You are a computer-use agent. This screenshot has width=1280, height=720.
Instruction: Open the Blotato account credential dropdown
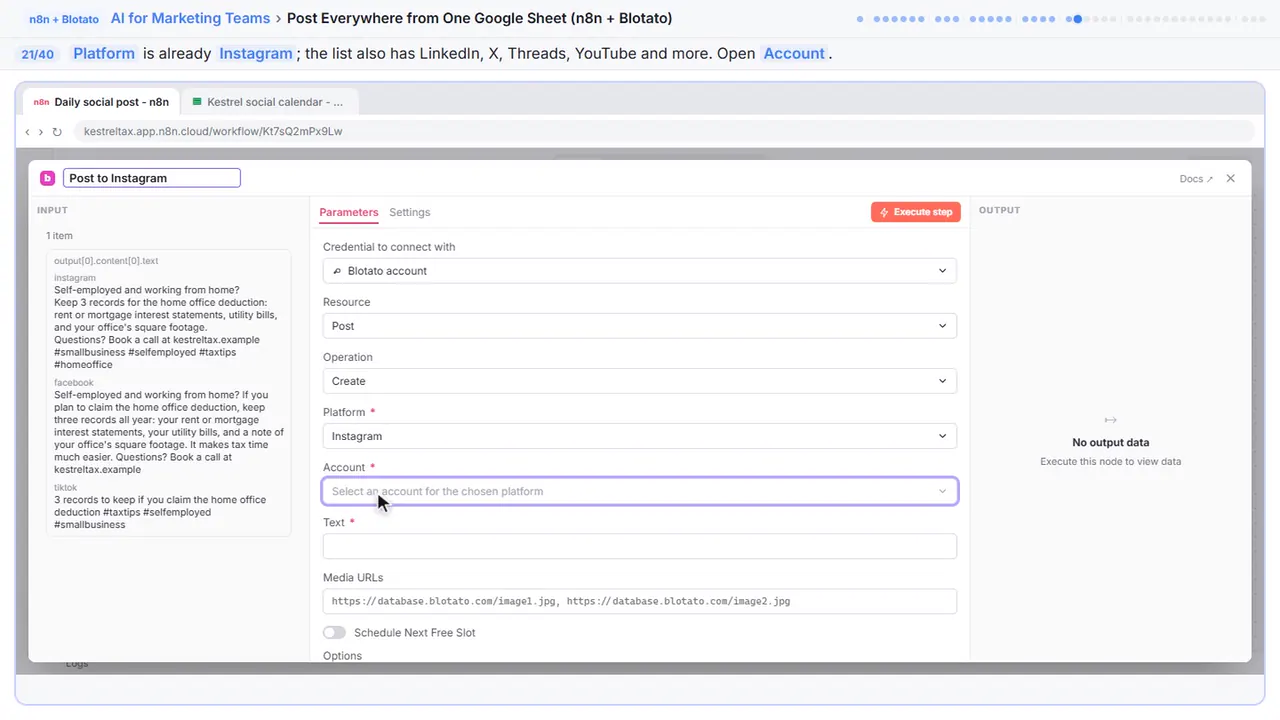point(640,271)
